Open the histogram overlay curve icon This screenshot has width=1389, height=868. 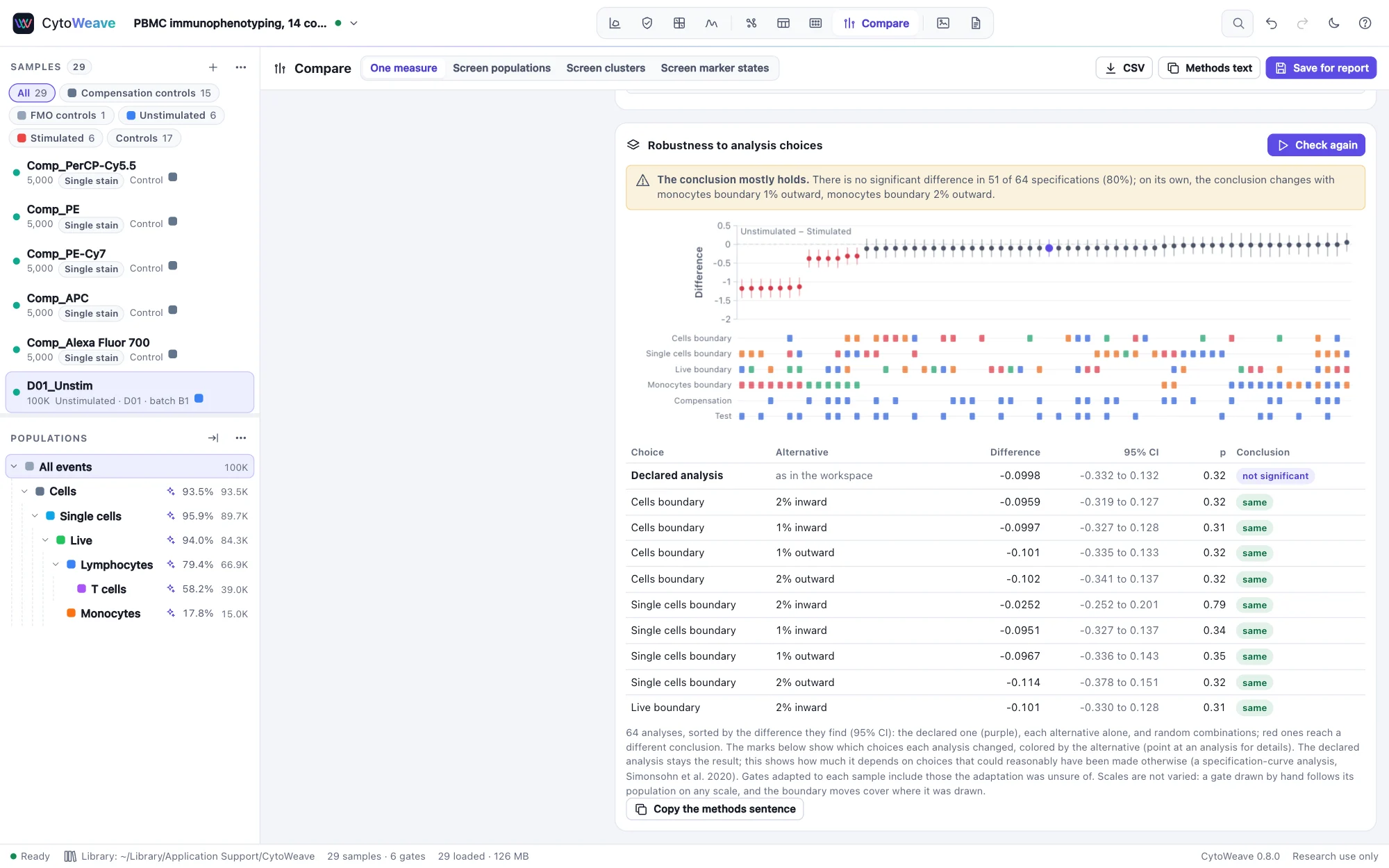[x=711, y=23]
